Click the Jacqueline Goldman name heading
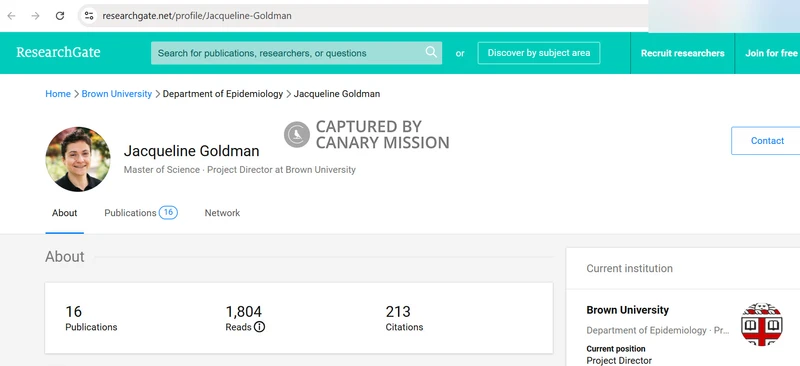800x366 pixels. tap(191, 151)
